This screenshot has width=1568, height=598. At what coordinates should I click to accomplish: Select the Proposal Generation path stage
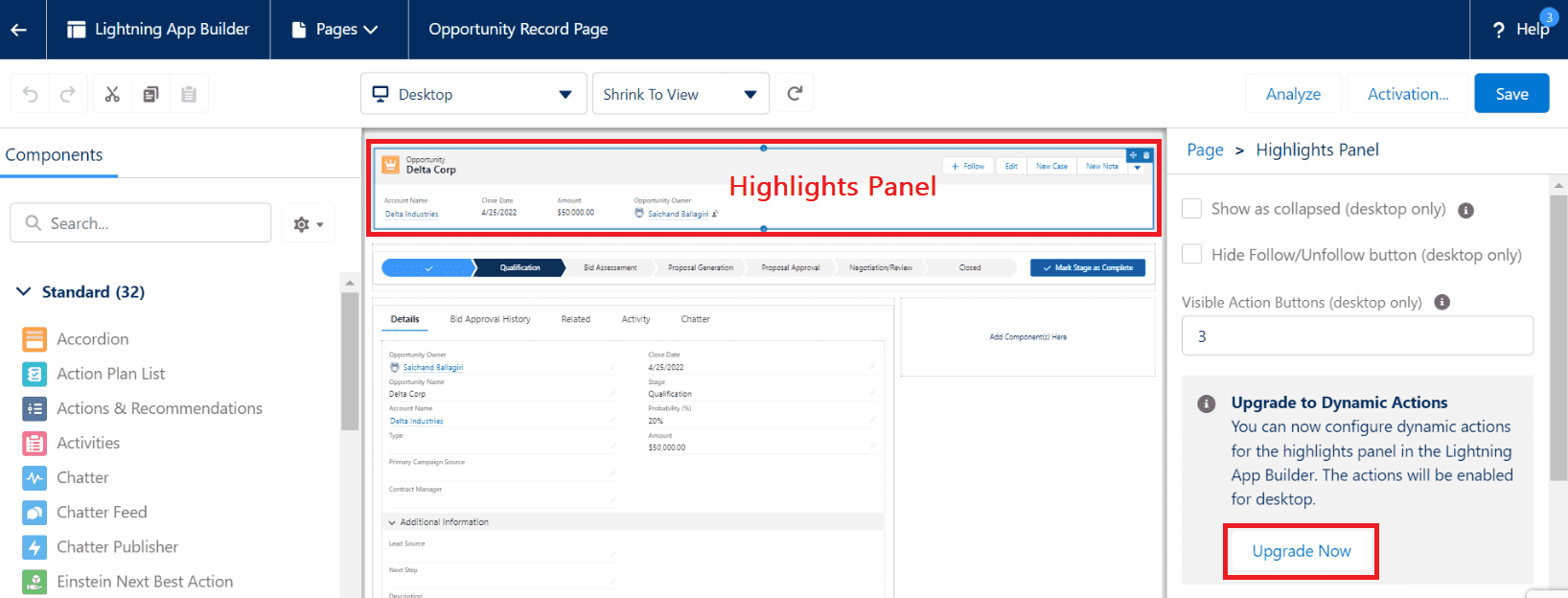coord(701,267)
